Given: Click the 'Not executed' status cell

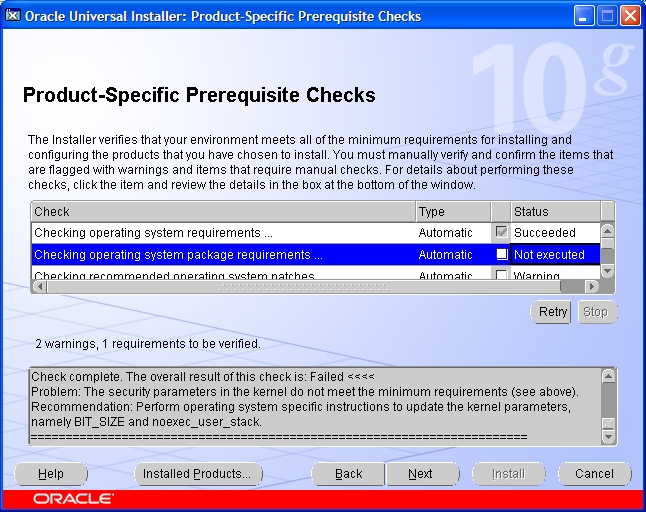Looking at the screenshot, I should [x=555, y=254].
